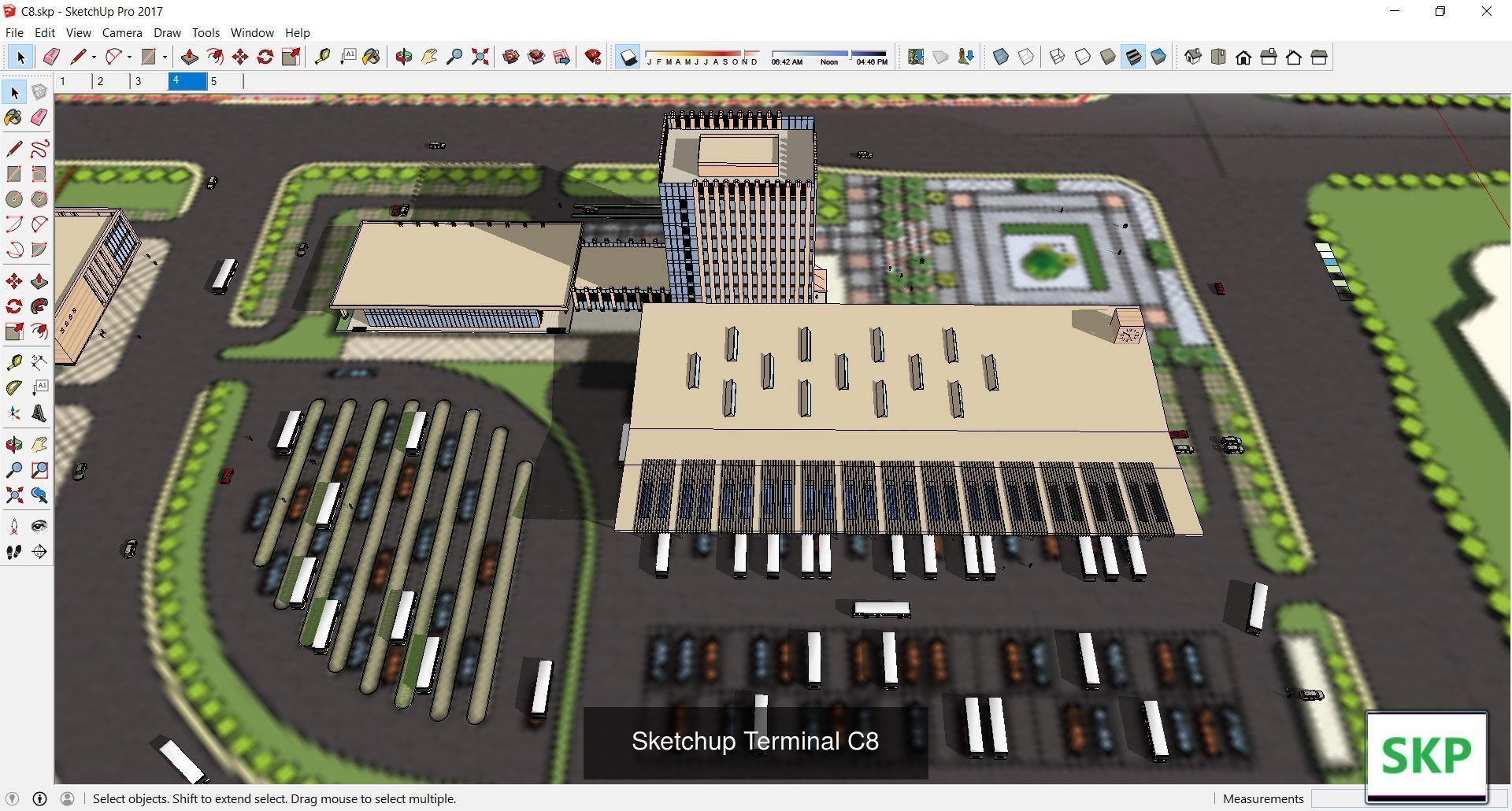Select the Protractor tool in the side toolbar
The height and width of the screenshot is (811, 1512).
(x=14, y=388)
